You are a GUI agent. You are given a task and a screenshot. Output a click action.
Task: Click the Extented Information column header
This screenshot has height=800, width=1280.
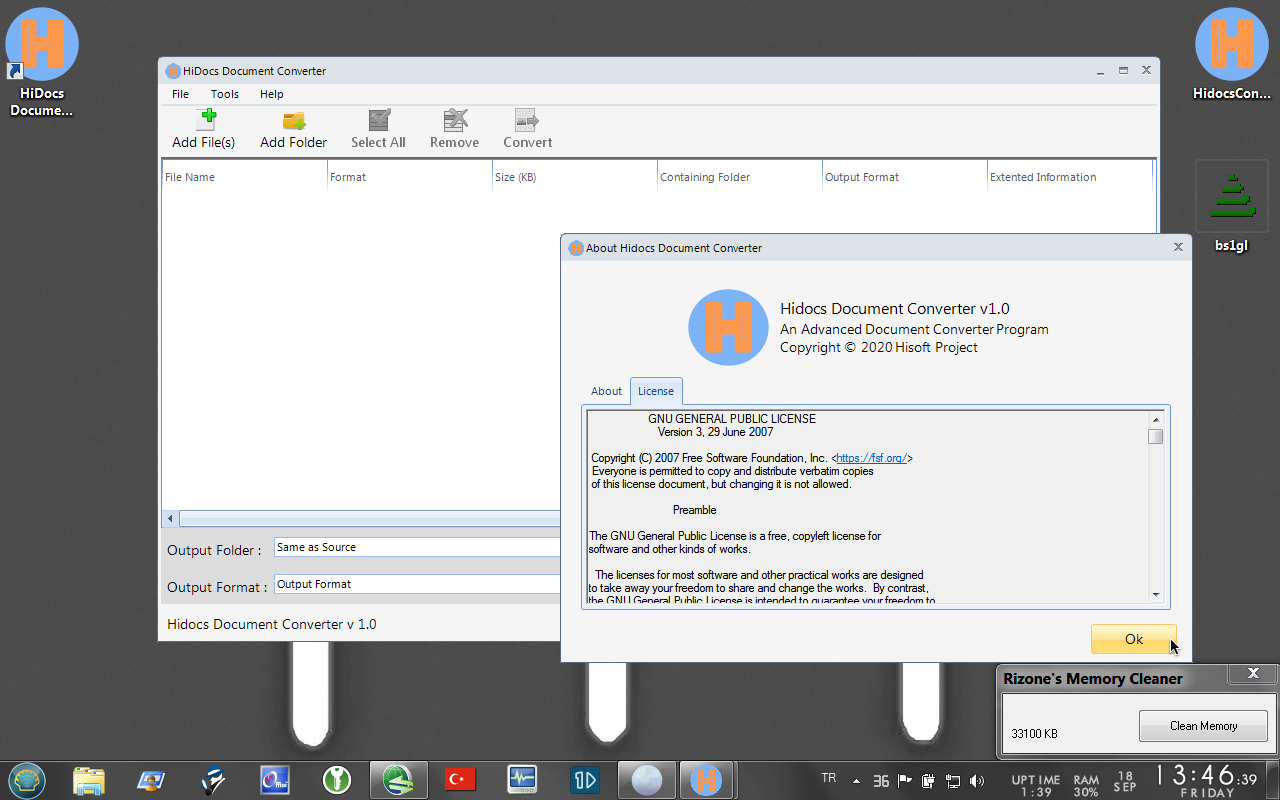point(1070,177)
